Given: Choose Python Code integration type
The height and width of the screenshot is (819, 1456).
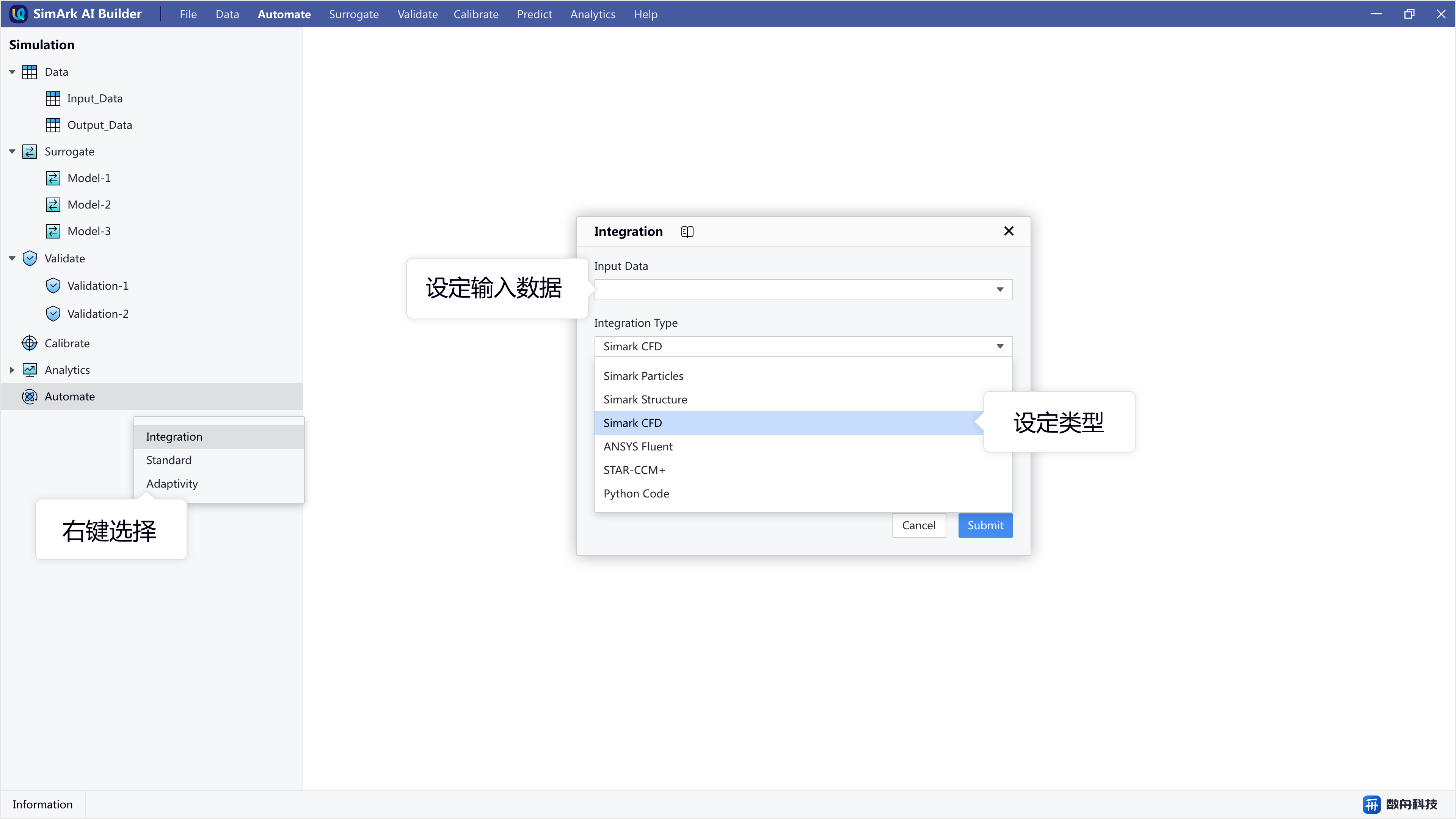Looking at the screenshot, I should pos(803,493).
